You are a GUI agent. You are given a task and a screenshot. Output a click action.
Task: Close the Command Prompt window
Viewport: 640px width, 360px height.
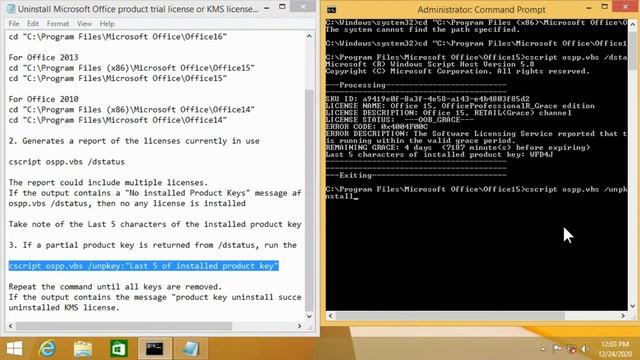[625, 7]
